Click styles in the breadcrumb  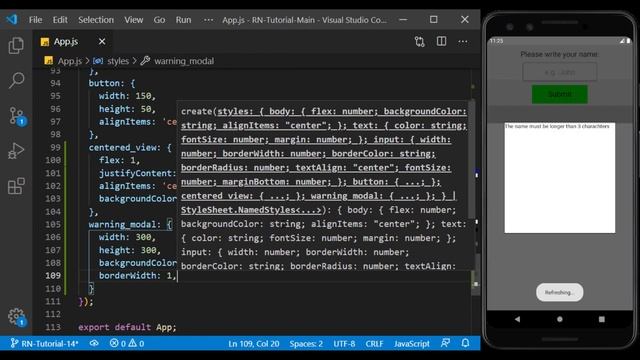[118, 61]
